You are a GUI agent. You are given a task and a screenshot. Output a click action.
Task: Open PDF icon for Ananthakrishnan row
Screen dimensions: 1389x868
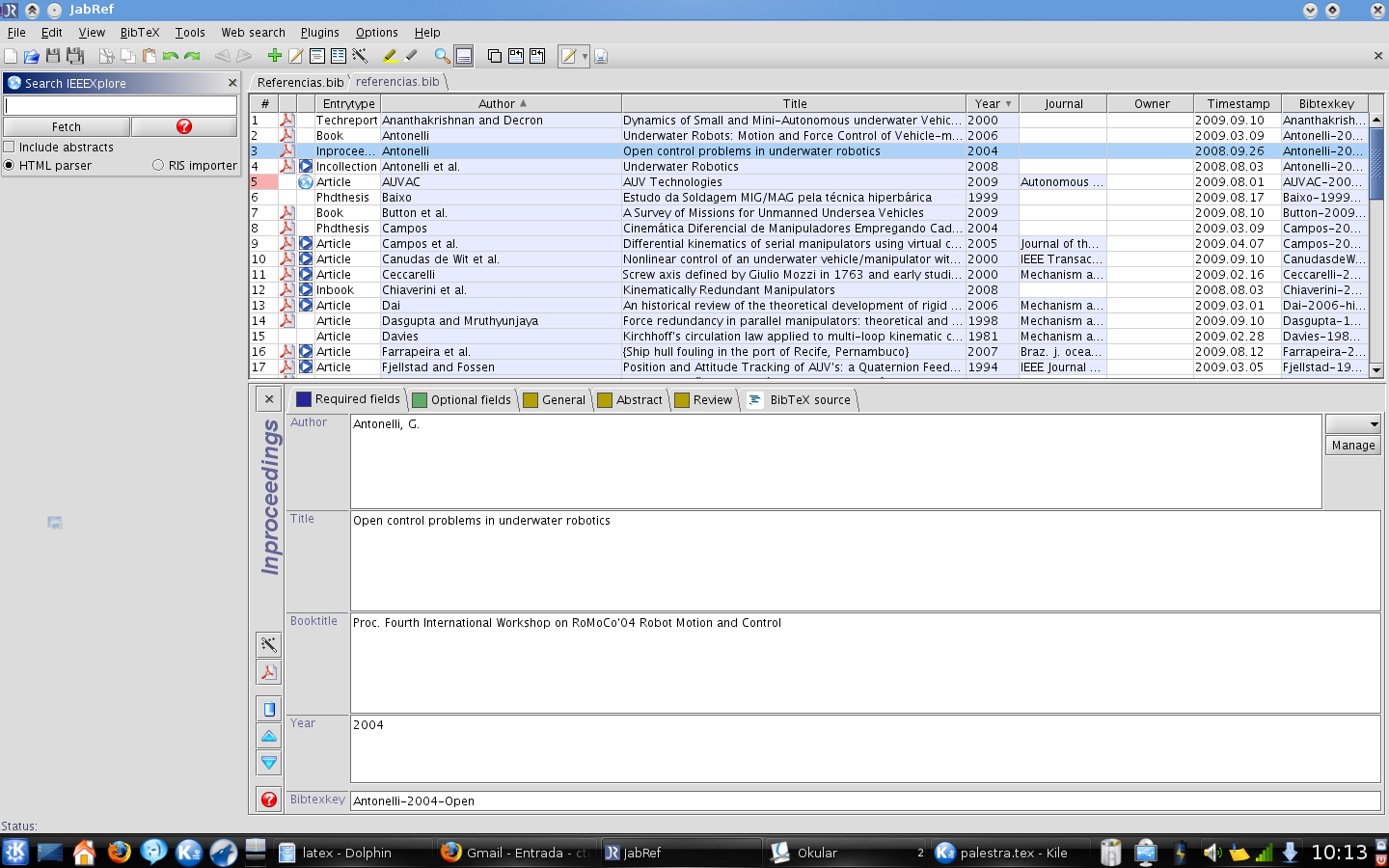[286, 121]
